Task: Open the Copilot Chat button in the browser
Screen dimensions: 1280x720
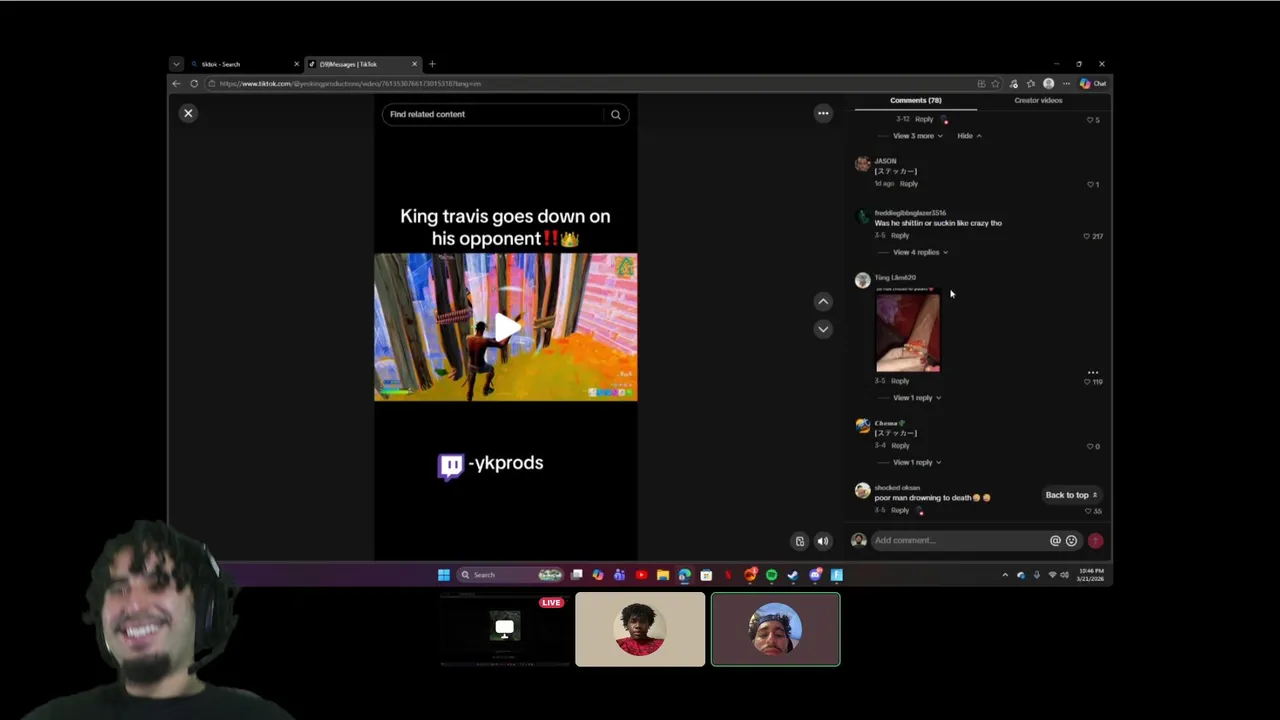Action: coord(1093,84)
